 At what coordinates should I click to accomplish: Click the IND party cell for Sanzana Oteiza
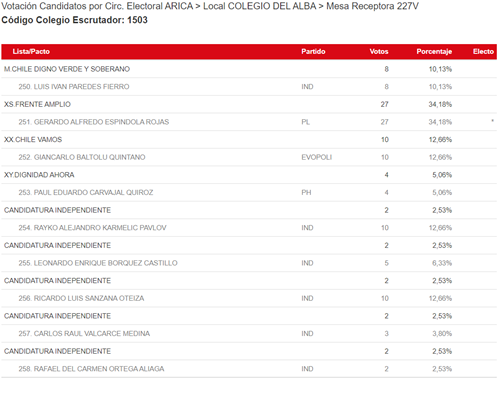pos(307,298)
